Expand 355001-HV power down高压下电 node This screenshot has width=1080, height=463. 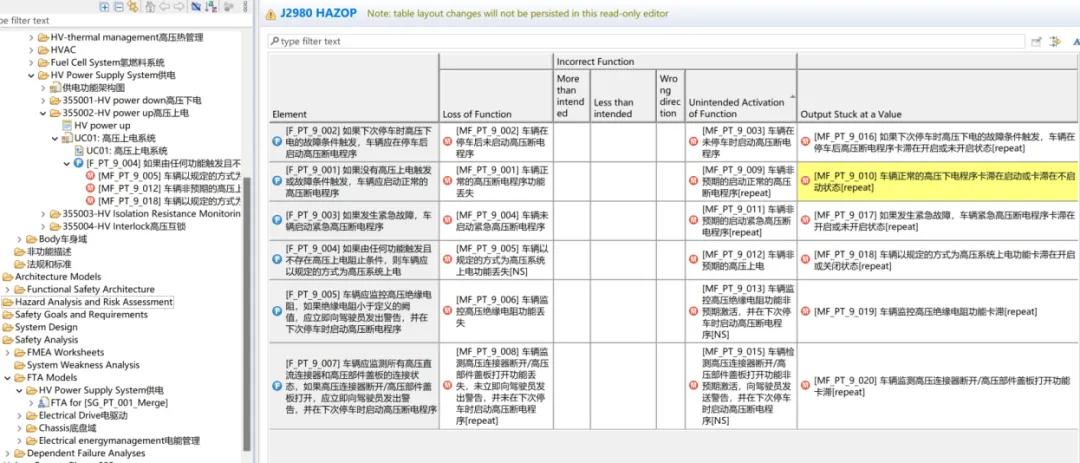[43, 100]
